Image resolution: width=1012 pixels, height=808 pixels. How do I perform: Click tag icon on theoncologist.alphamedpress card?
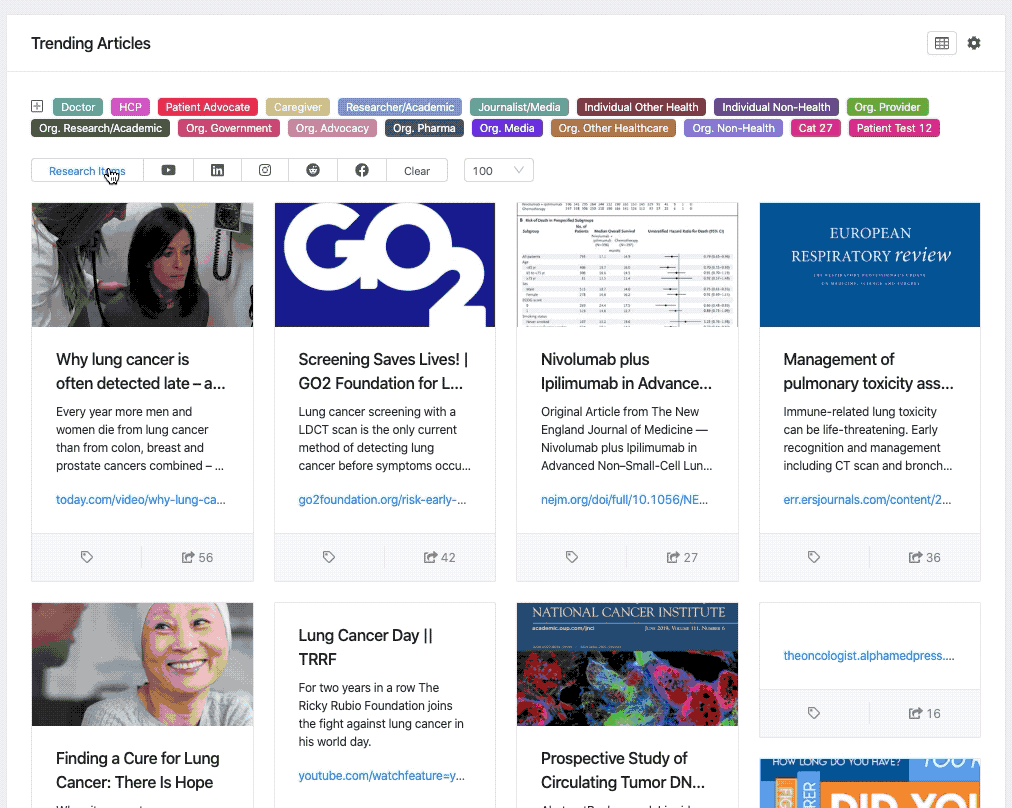coord(814,713)
